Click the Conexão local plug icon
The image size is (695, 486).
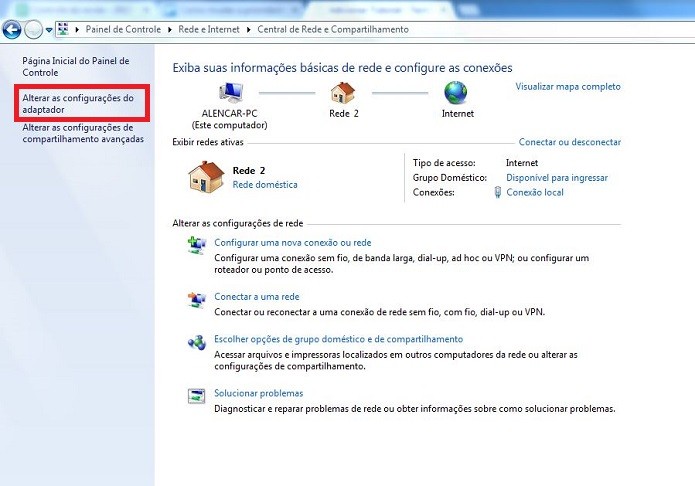pos(498,192)
